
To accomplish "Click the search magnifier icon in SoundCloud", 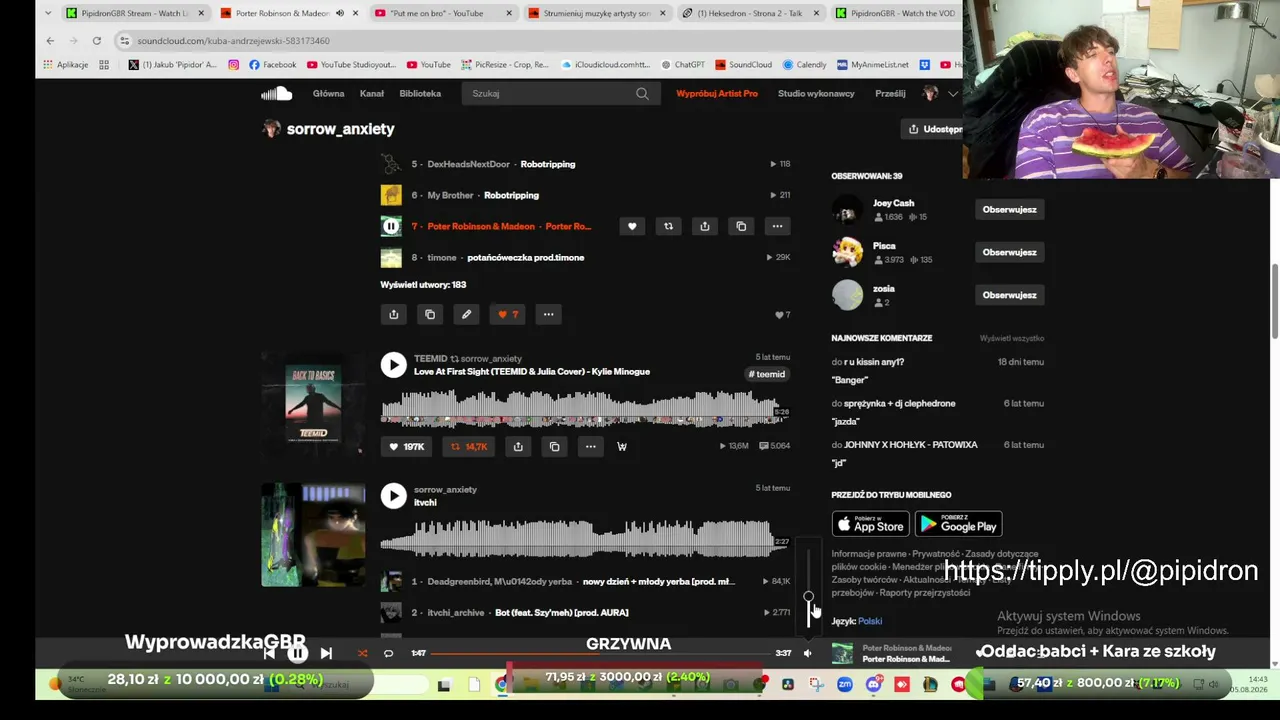I will [x=642, y=94].
